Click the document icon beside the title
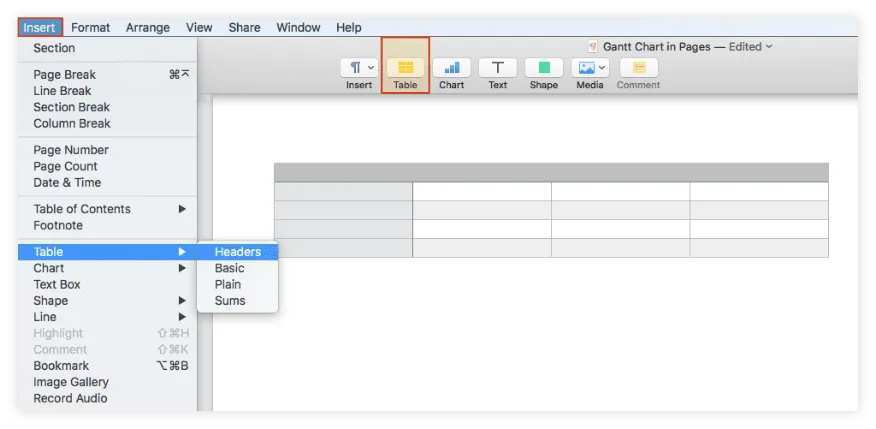Image resolution: width=876 pixels, height=429 pixels. click(x=593, y=47)
